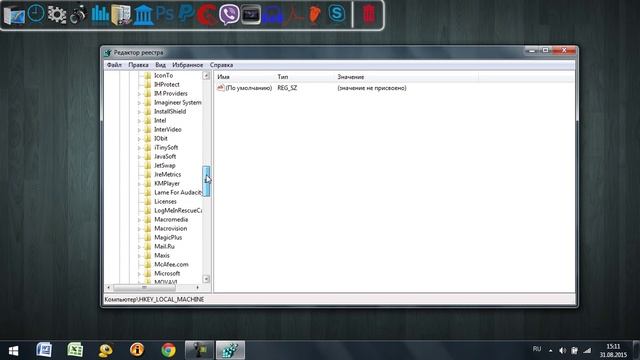
Task: Click the Тип column header
Action: (x=305, y=77)
